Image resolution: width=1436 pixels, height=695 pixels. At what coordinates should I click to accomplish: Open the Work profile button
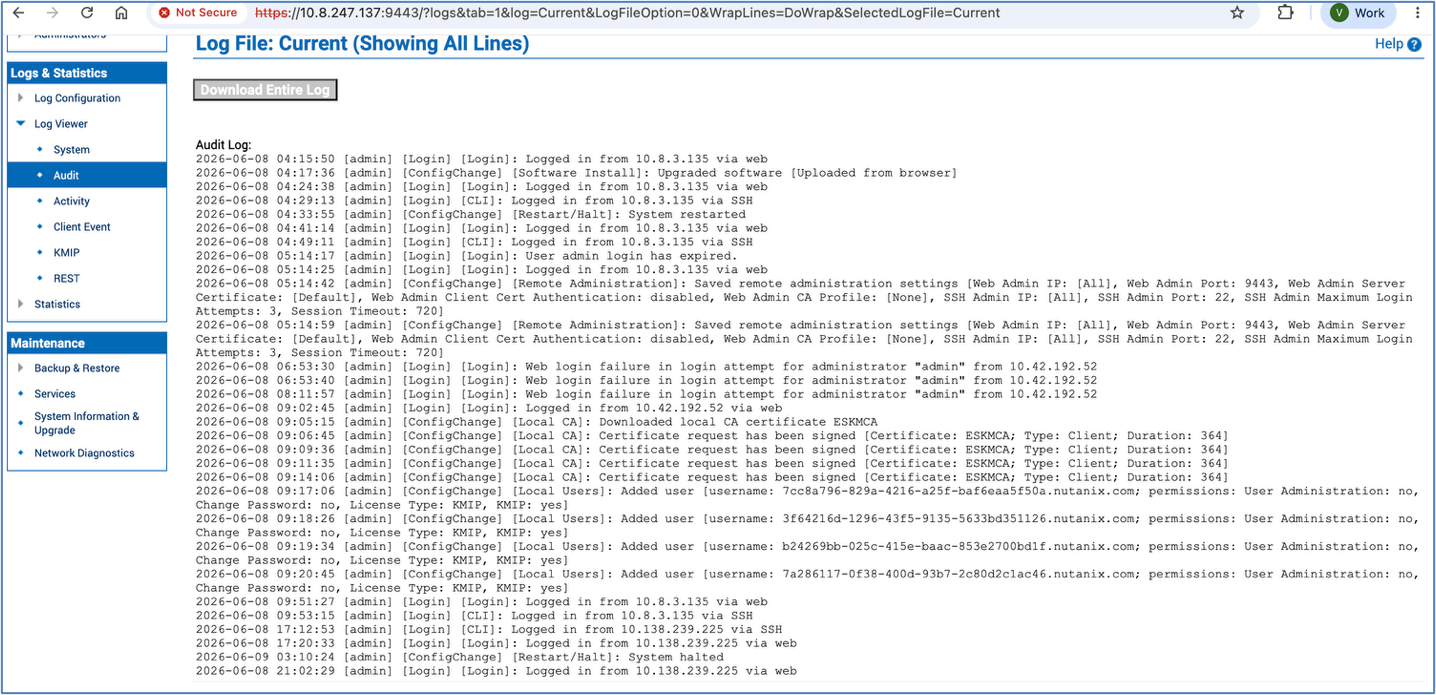[1359, 13]
